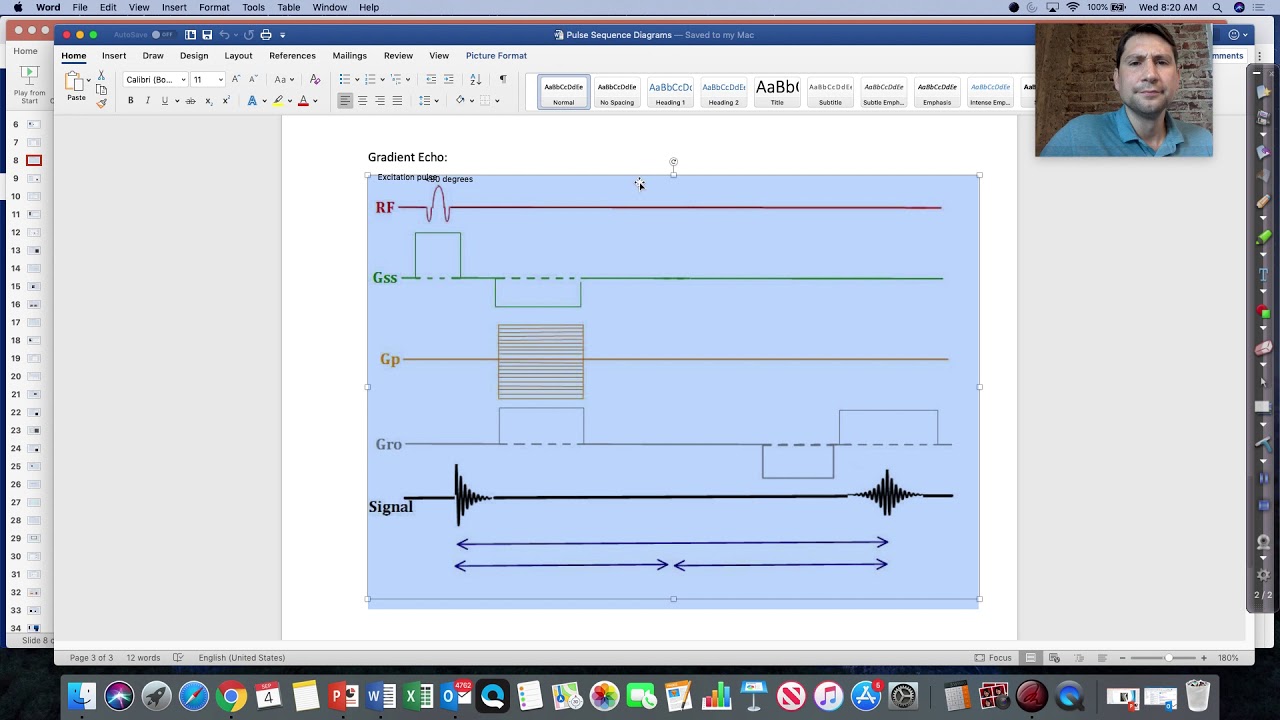Click the Clear Formatting icon
This screenshot has height=720, width=1280.
315,79
